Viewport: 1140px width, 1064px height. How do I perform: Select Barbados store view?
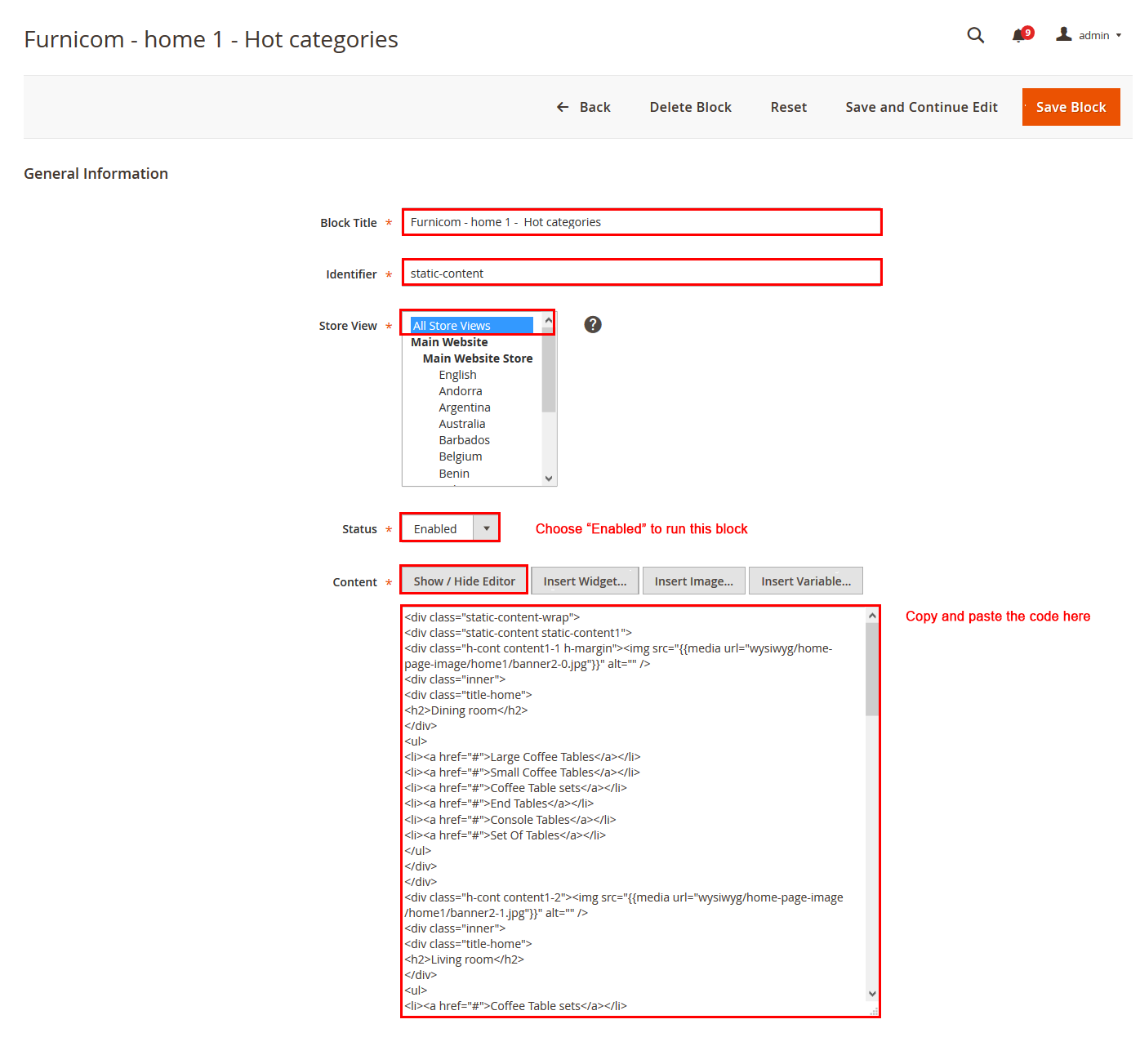point(465,440)
